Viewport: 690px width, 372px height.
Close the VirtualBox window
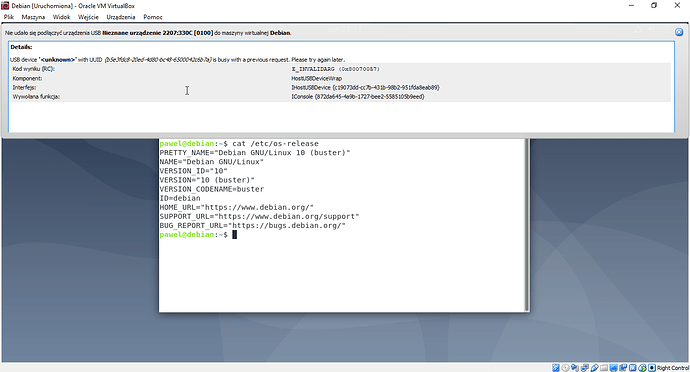click(677, 6)
